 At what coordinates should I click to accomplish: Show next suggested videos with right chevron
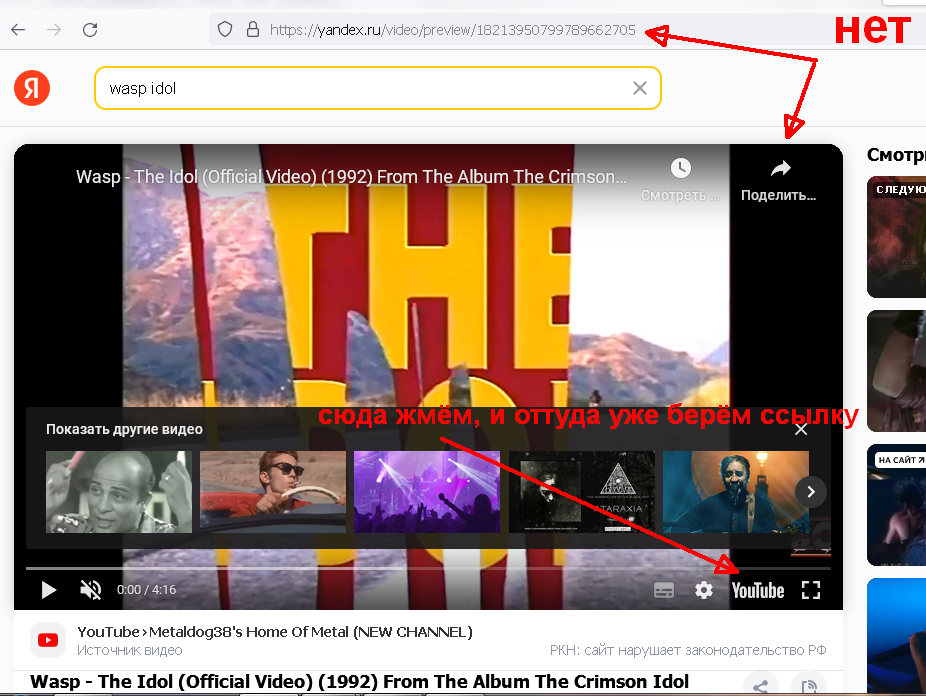click(x=811, y=491)
